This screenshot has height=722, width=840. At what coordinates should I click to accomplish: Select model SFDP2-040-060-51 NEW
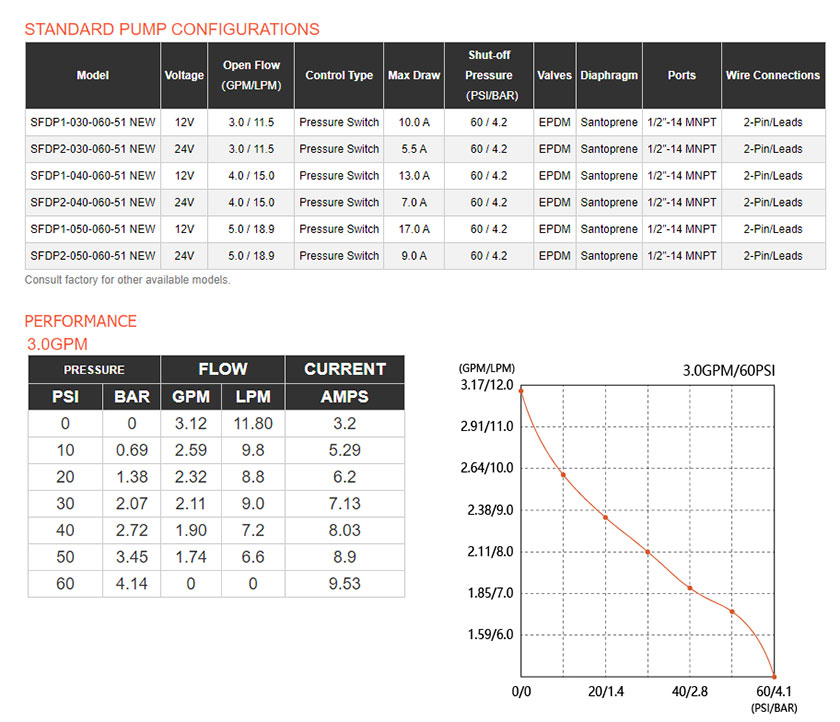point(93,202)
